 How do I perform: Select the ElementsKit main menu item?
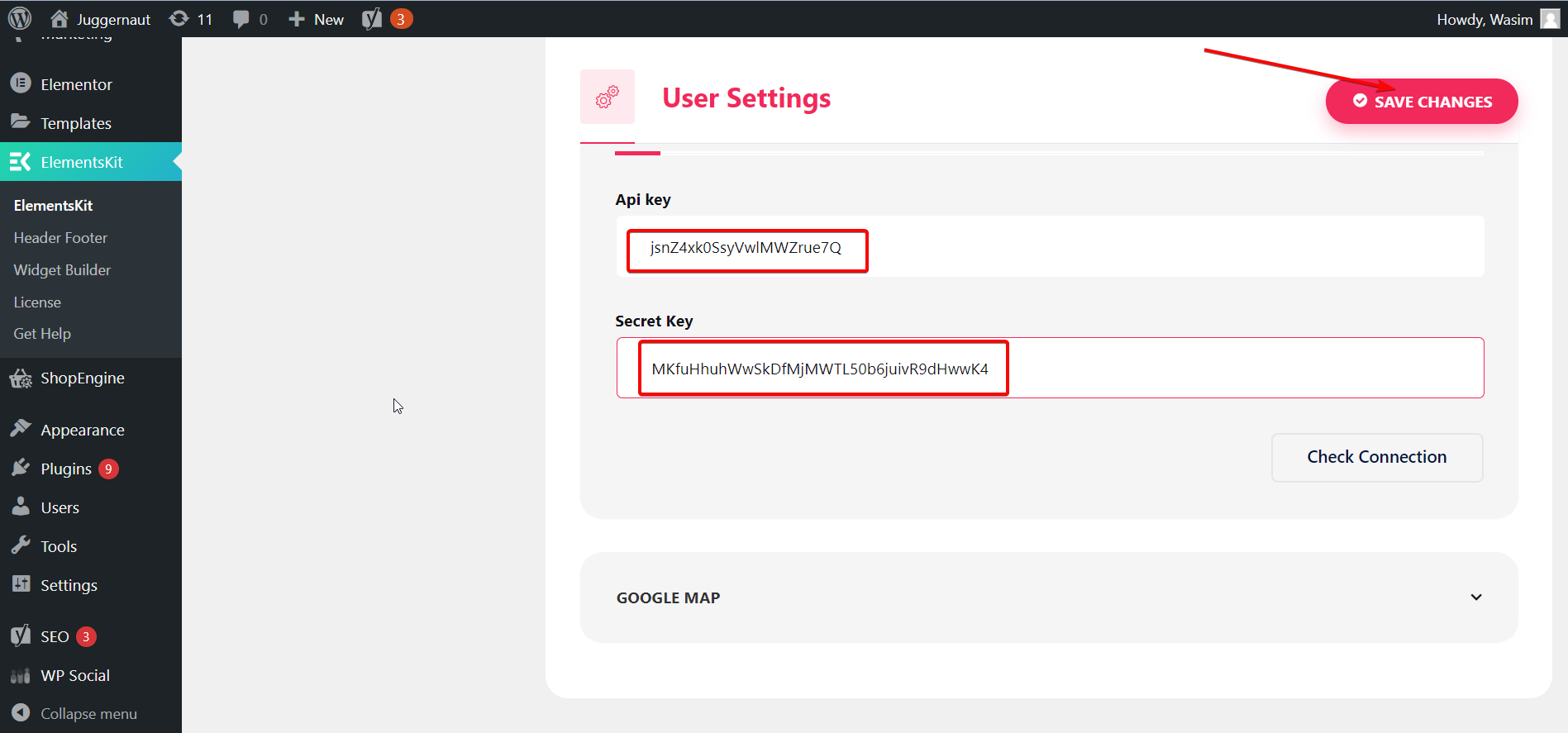pos(91,162)
